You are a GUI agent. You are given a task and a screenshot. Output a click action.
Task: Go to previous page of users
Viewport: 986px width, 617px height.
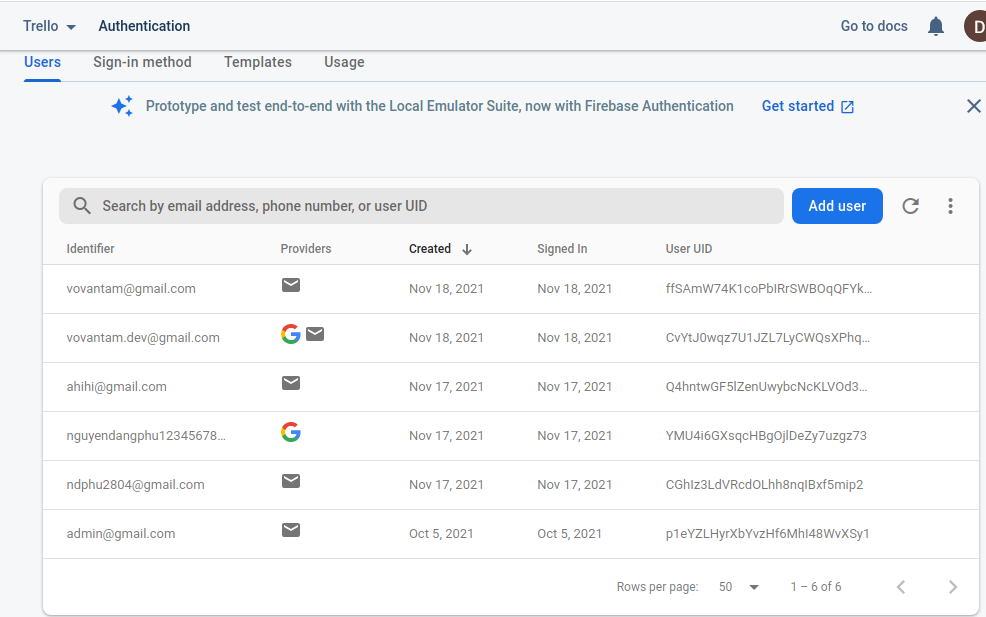coord(901,587)
